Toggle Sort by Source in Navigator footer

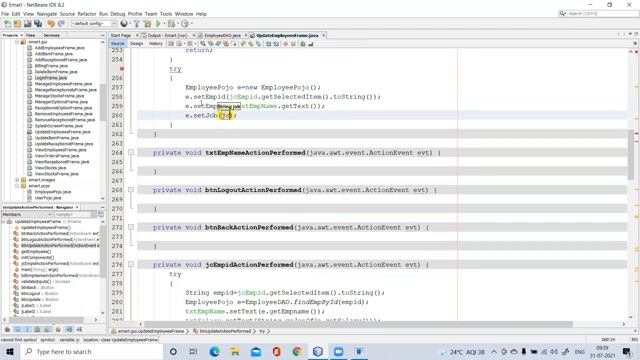click(x=79, y=329)
